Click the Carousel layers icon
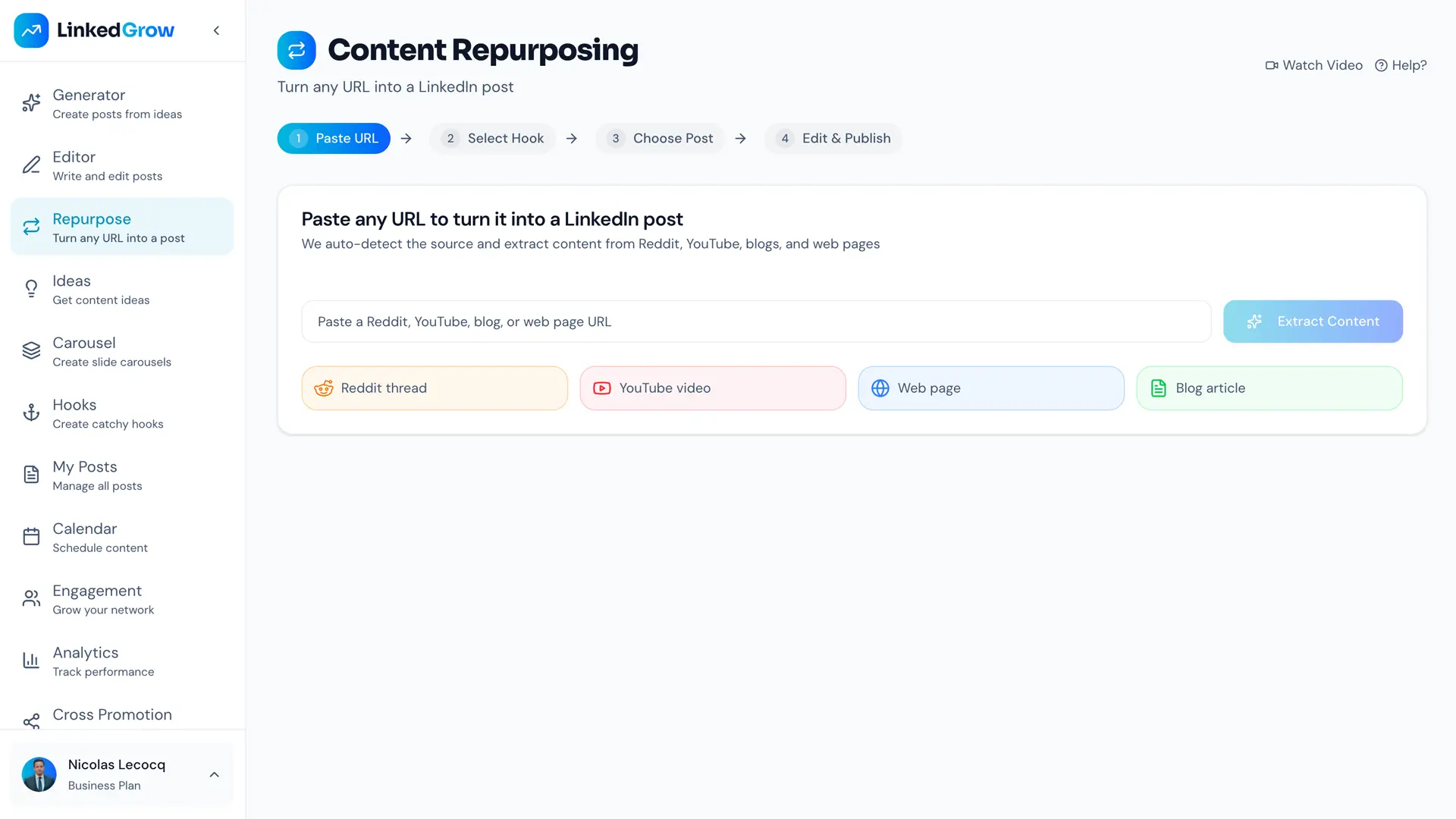Viewport: 1456px width, 819px height. [x=31, y=350]
